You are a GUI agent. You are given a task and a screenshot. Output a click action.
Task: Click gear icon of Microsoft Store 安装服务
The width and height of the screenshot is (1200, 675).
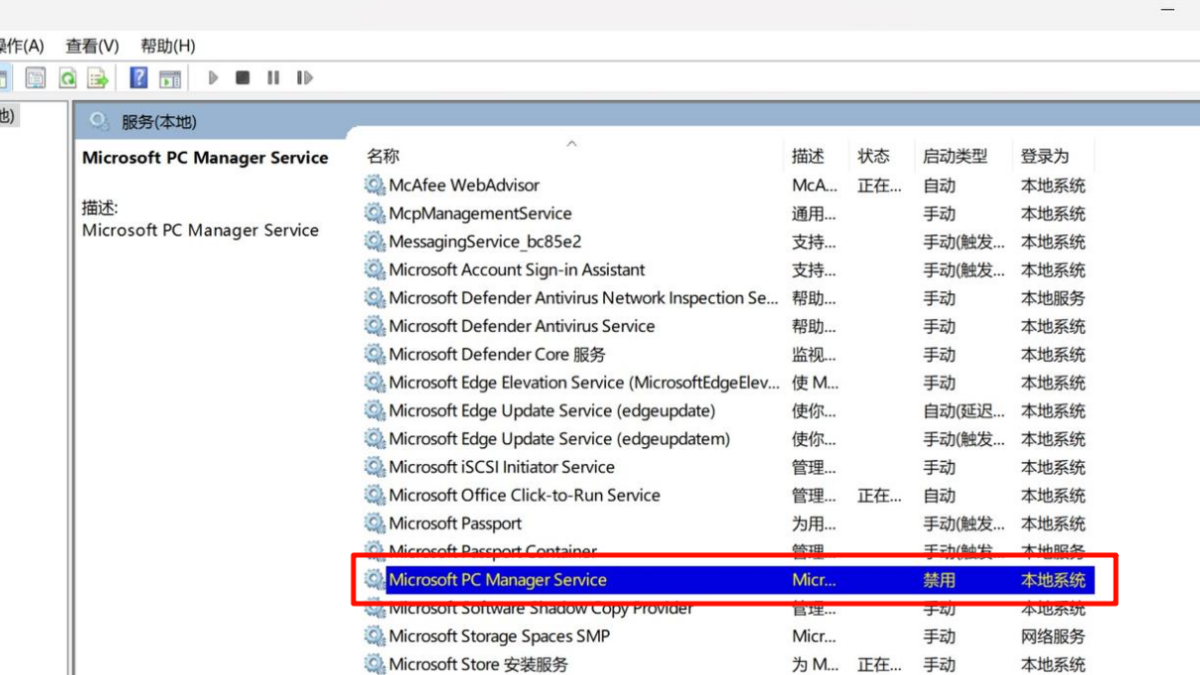click(x=374, y=664)
